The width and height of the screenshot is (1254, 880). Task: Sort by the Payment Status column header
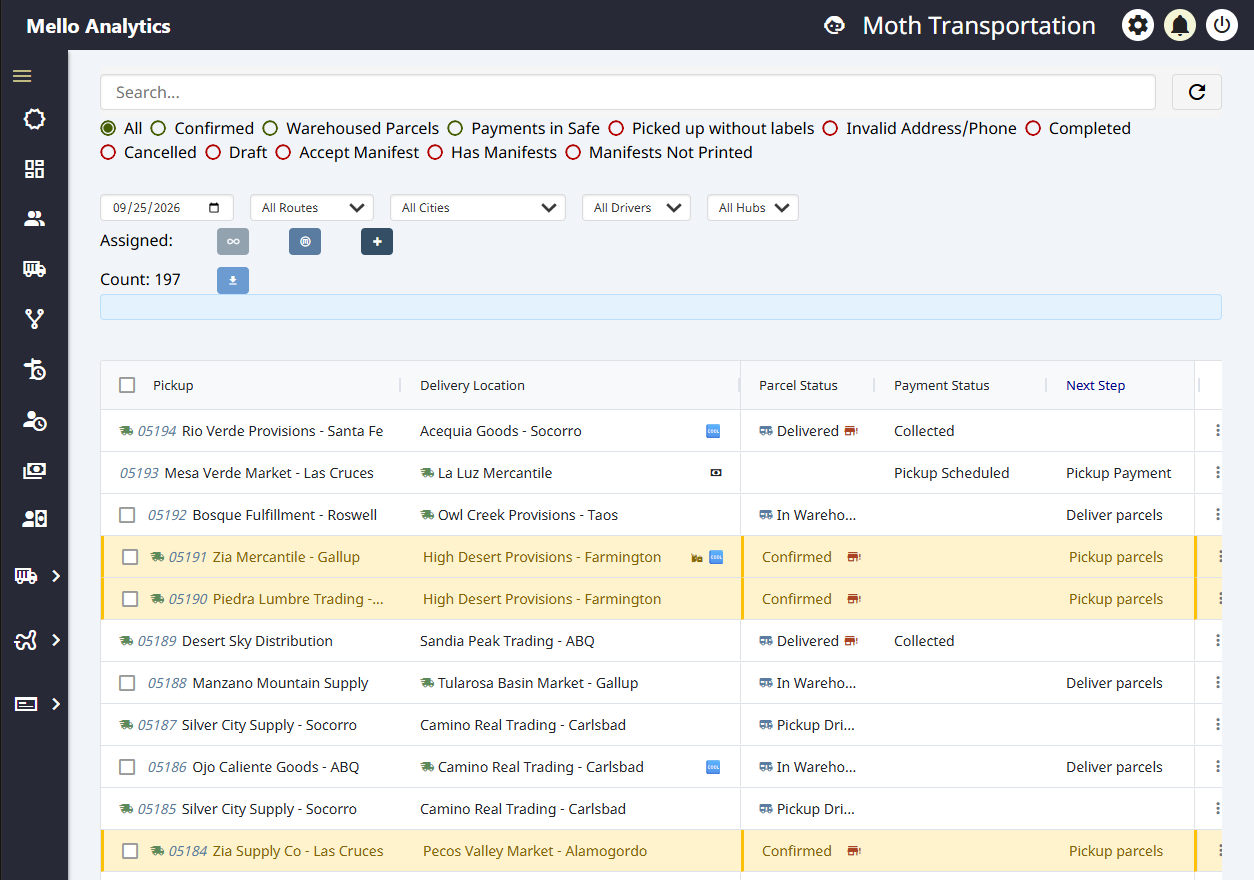pos(941,385)
